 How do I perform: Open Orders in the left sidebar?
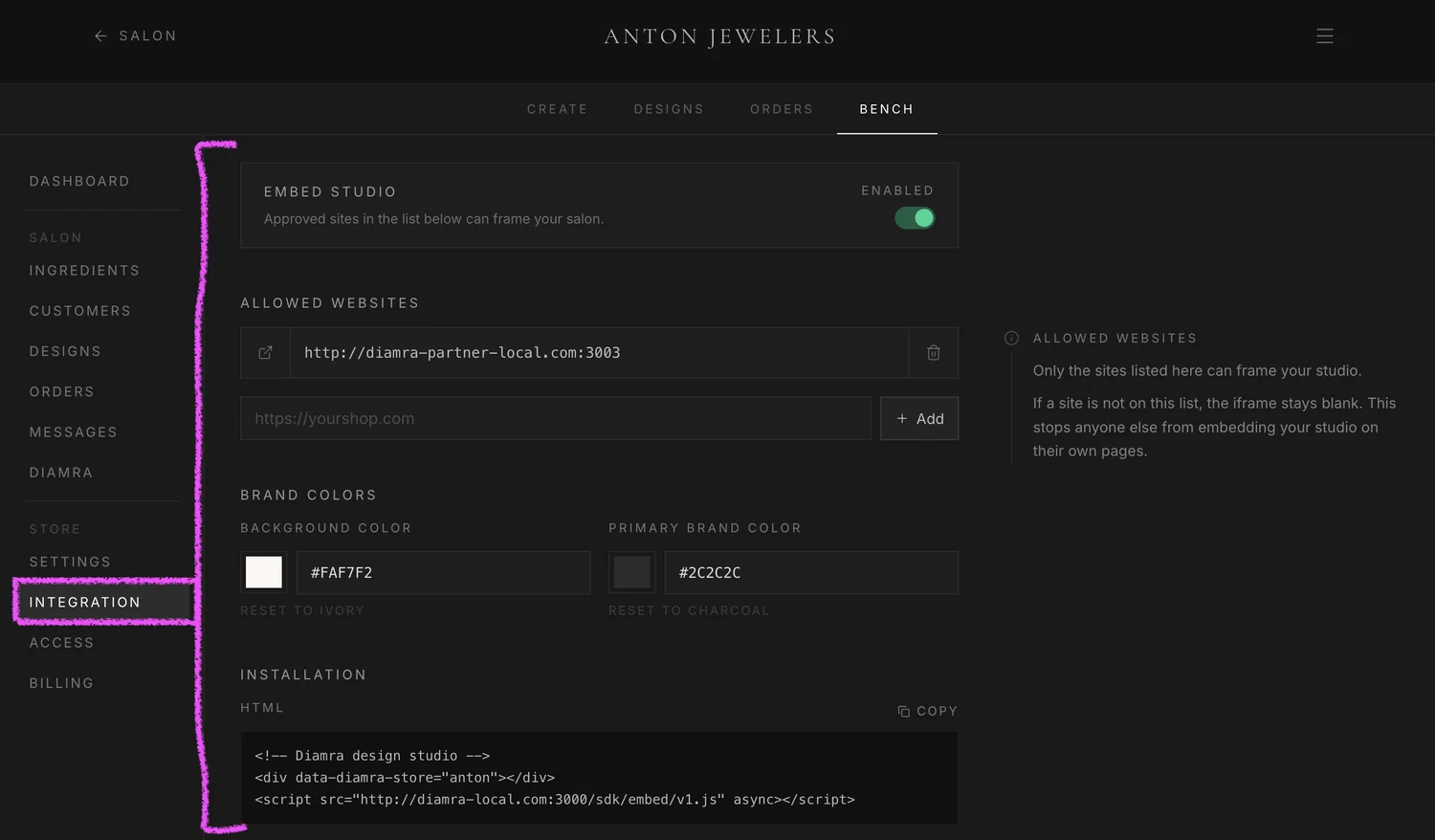pyautogui.click(x=62, y=392)
